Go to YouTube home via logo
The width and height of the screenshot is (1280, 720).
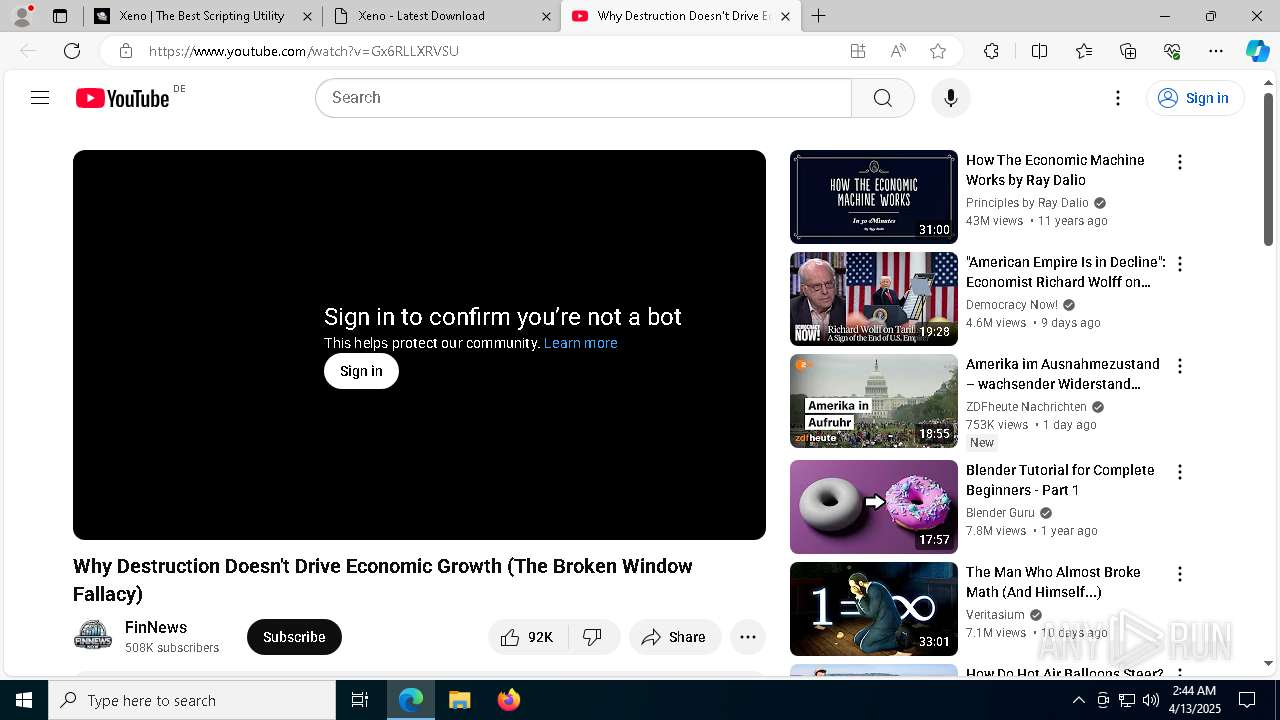coord(123,98)
